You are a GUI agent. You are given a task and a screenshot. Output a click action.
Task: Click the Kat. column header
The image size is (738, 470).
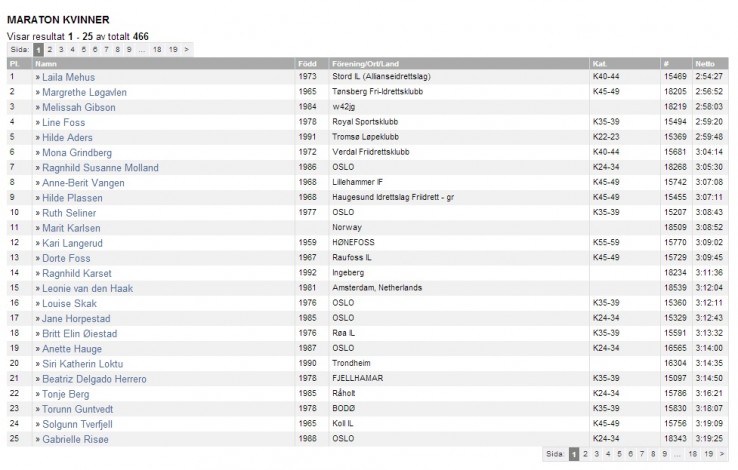tap(599, 63)
